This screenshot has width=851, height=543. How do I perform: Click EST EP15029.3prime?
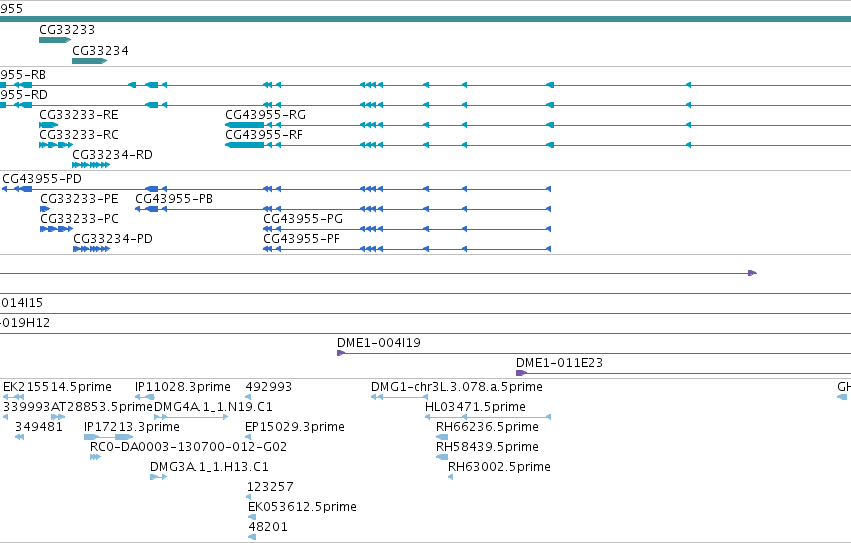[295, 427]
